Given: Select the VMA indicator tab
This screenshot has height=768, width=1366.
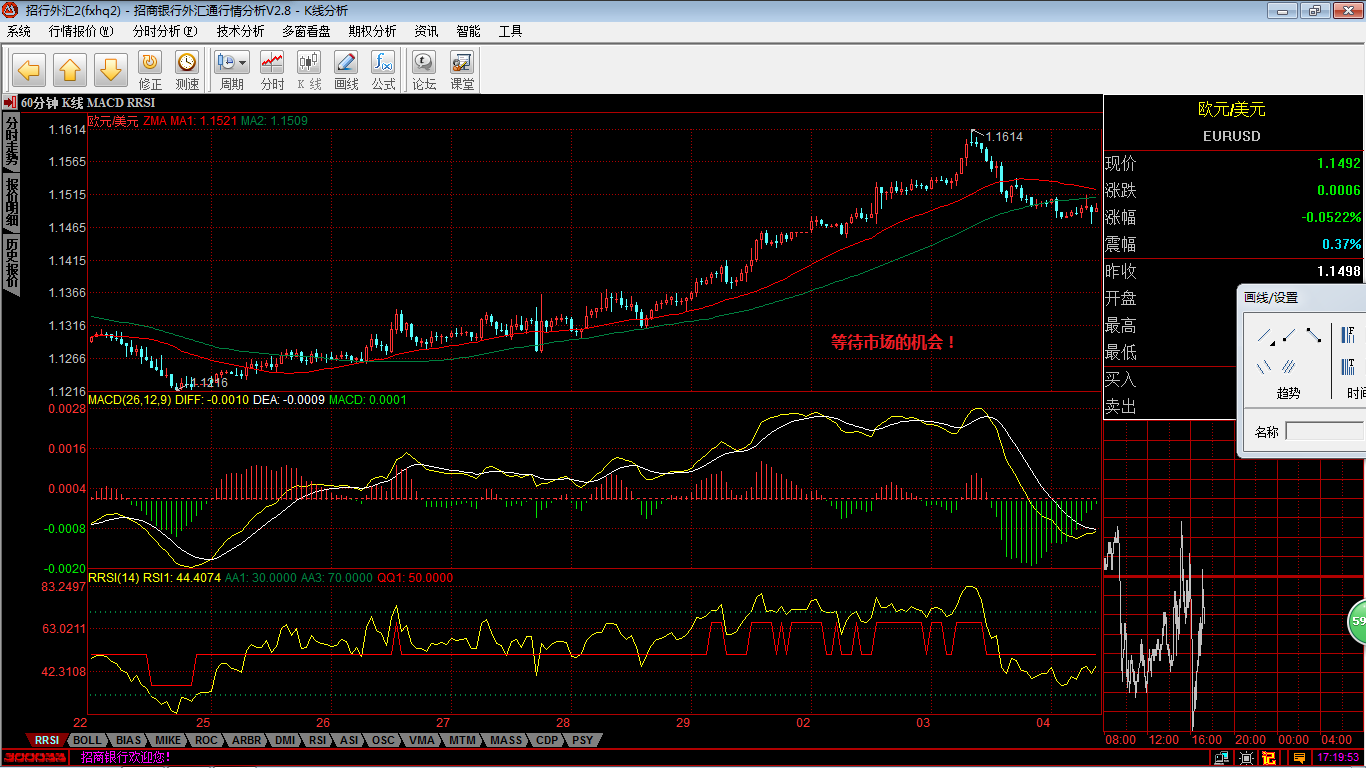Looking at the screenshot, I should coord(422,740).
